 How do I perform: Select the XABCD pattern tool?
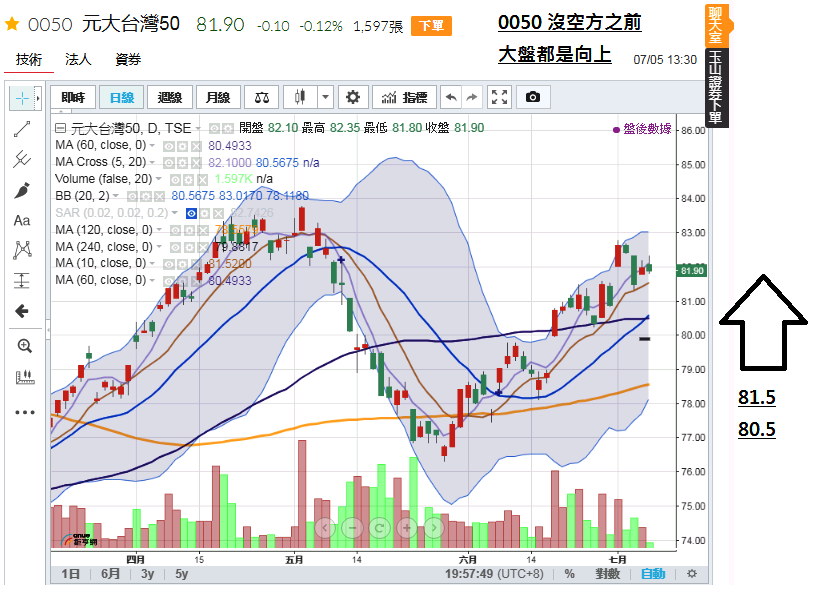point(22,249)
